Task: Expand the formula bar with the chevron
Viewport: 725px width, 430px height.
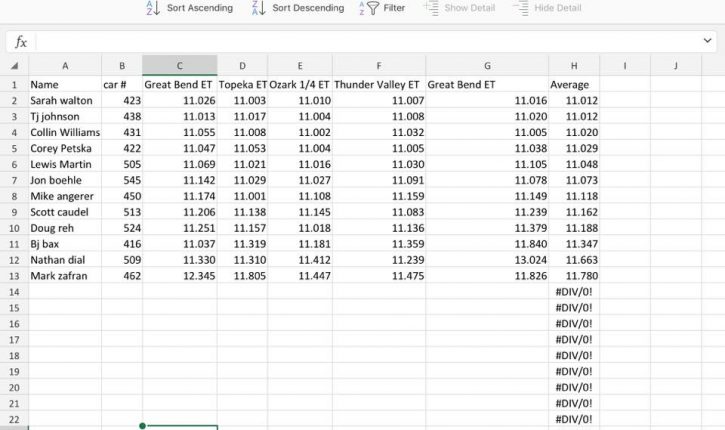Action: 707,42
